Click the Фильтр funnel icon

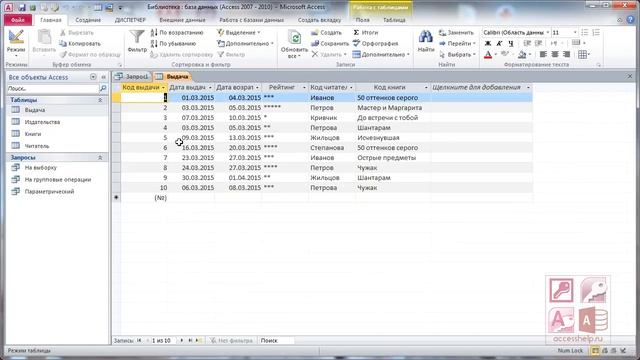137,37
